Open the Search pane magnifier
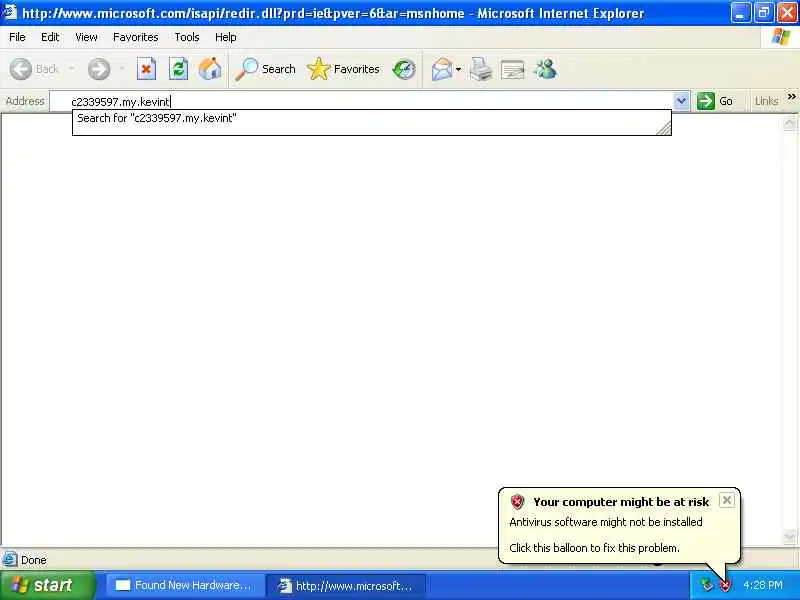Screen dimensions: 800x600 click(x=265, y=69)
